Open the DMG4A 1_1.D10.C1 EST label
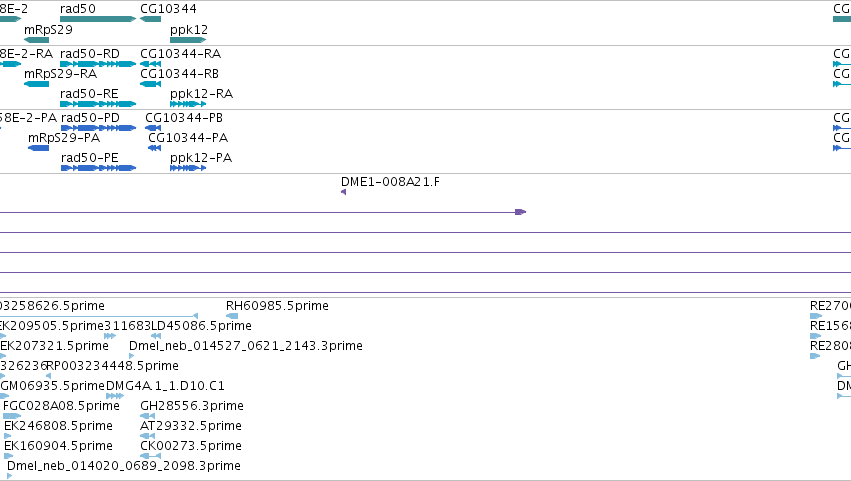The width and height of the screenshot is (851, 481). (x=165, y=386)
